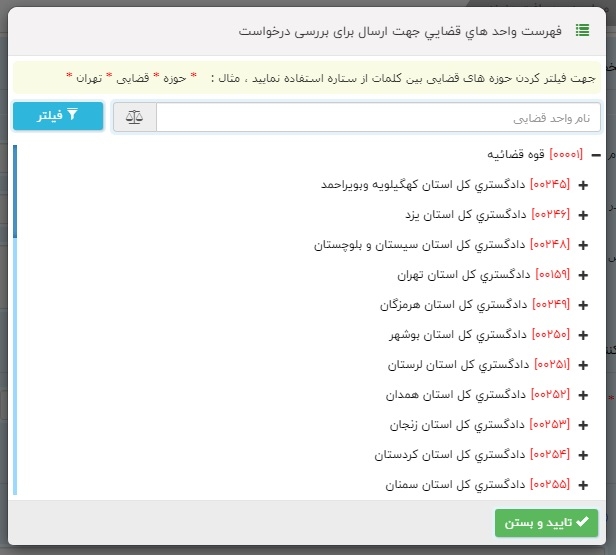Expand دادگستري كل استان كردستان node

coord(583,455)
